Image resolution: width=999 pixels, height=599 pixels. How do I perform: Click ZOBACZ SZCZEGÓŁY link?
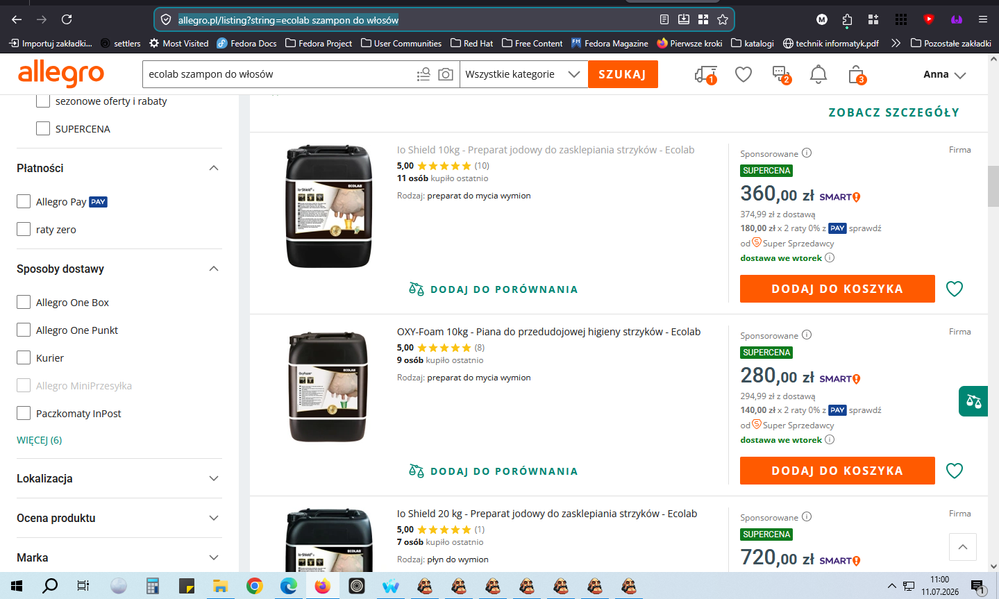pos(893,112)
